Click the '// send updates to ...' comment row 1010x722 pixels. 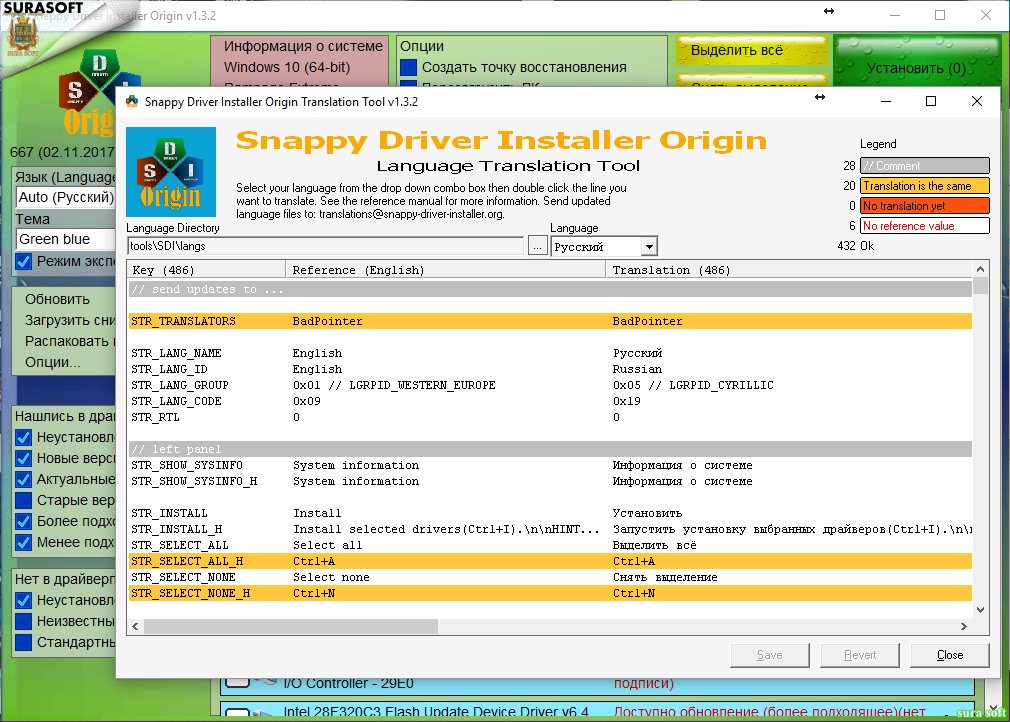[x=550, y=290]
